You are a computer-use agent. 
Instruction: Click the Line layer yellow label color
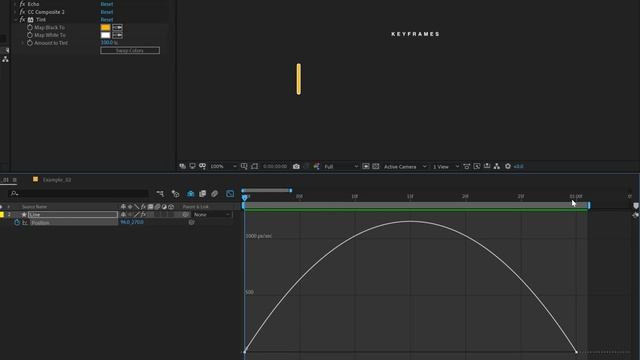pyautogui.click(x=2, y=214)
